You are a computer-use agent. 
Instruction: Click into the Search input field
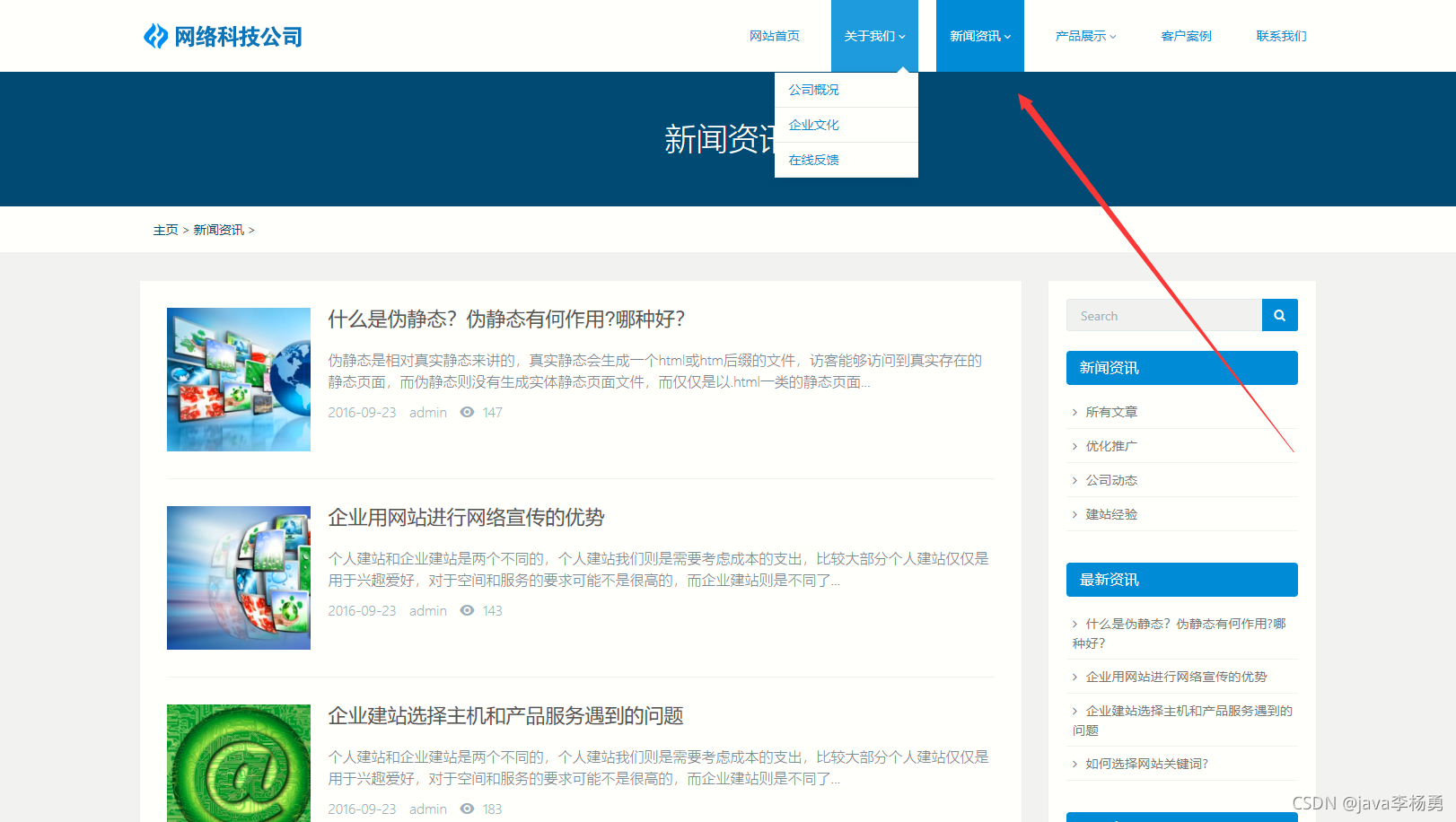[x=1164, y=315]
